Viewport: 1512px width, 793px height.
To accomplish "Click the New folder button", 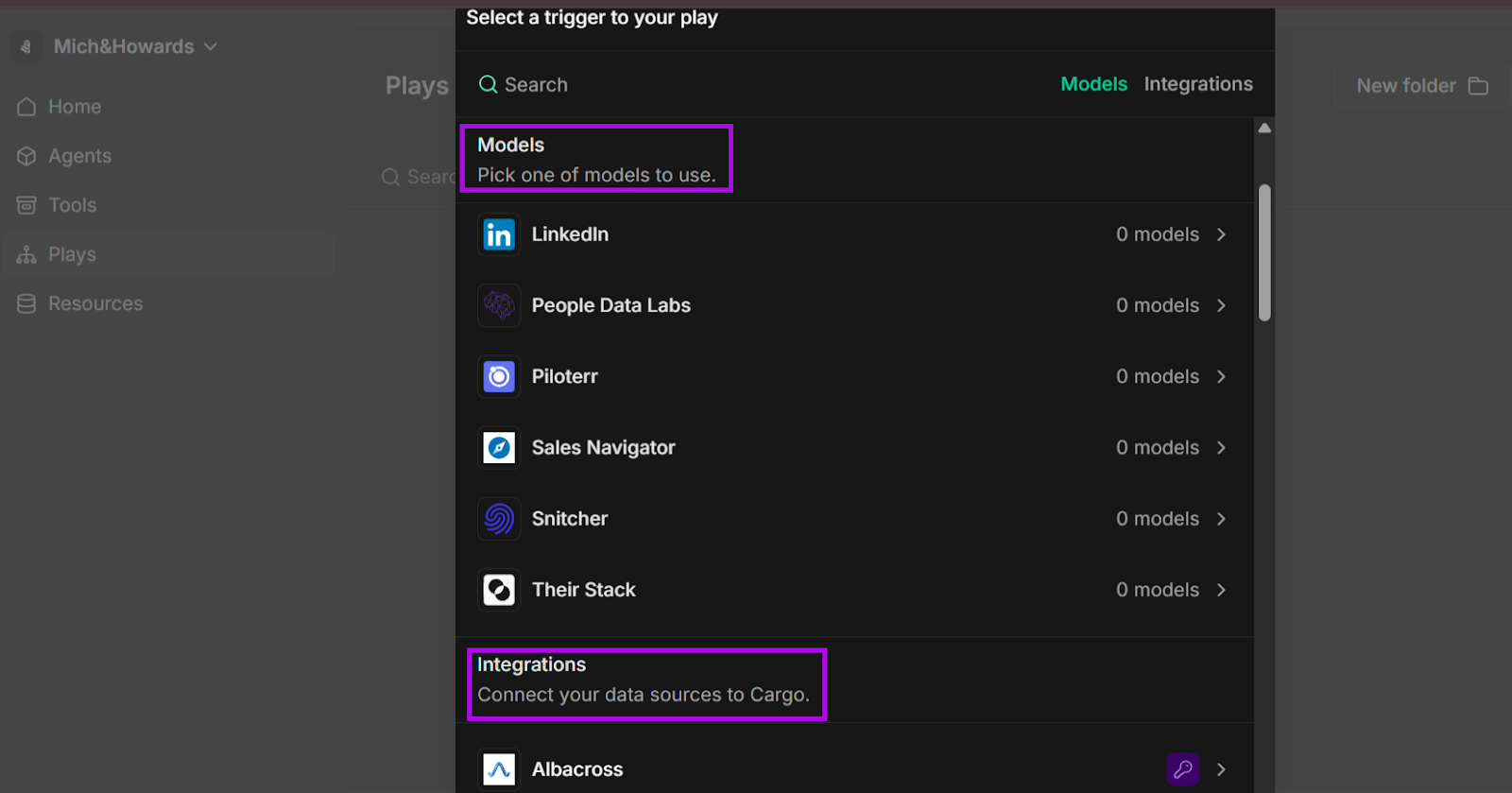I will coord(1422,86).
